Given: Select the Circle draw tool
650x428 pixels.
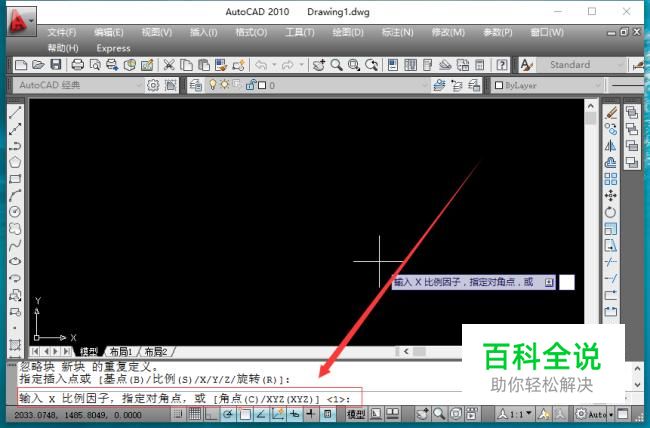Looking at the screenshot, I should tap(15, 212).
